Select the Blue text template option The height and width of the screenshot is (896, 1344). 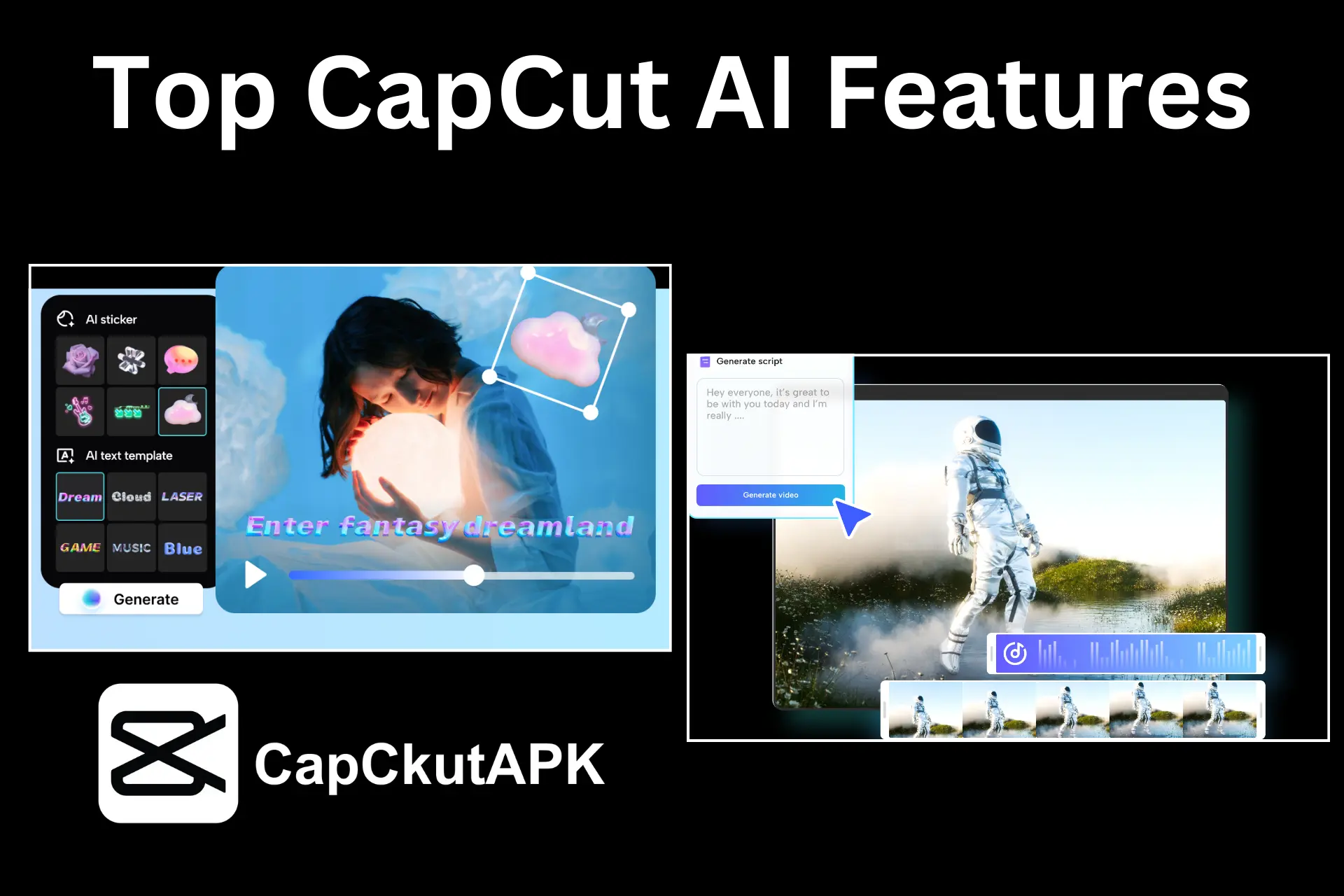pyautogui.click(x=183, y=548)
